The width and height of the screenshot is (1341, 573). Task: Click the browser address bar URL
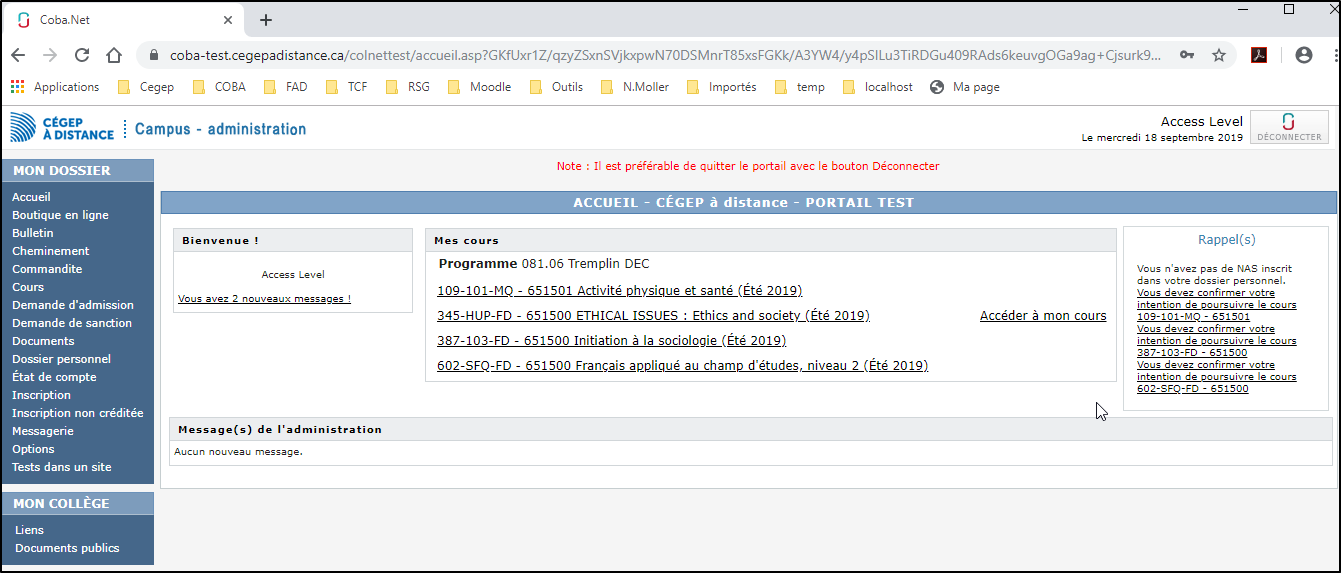point(660,56)
